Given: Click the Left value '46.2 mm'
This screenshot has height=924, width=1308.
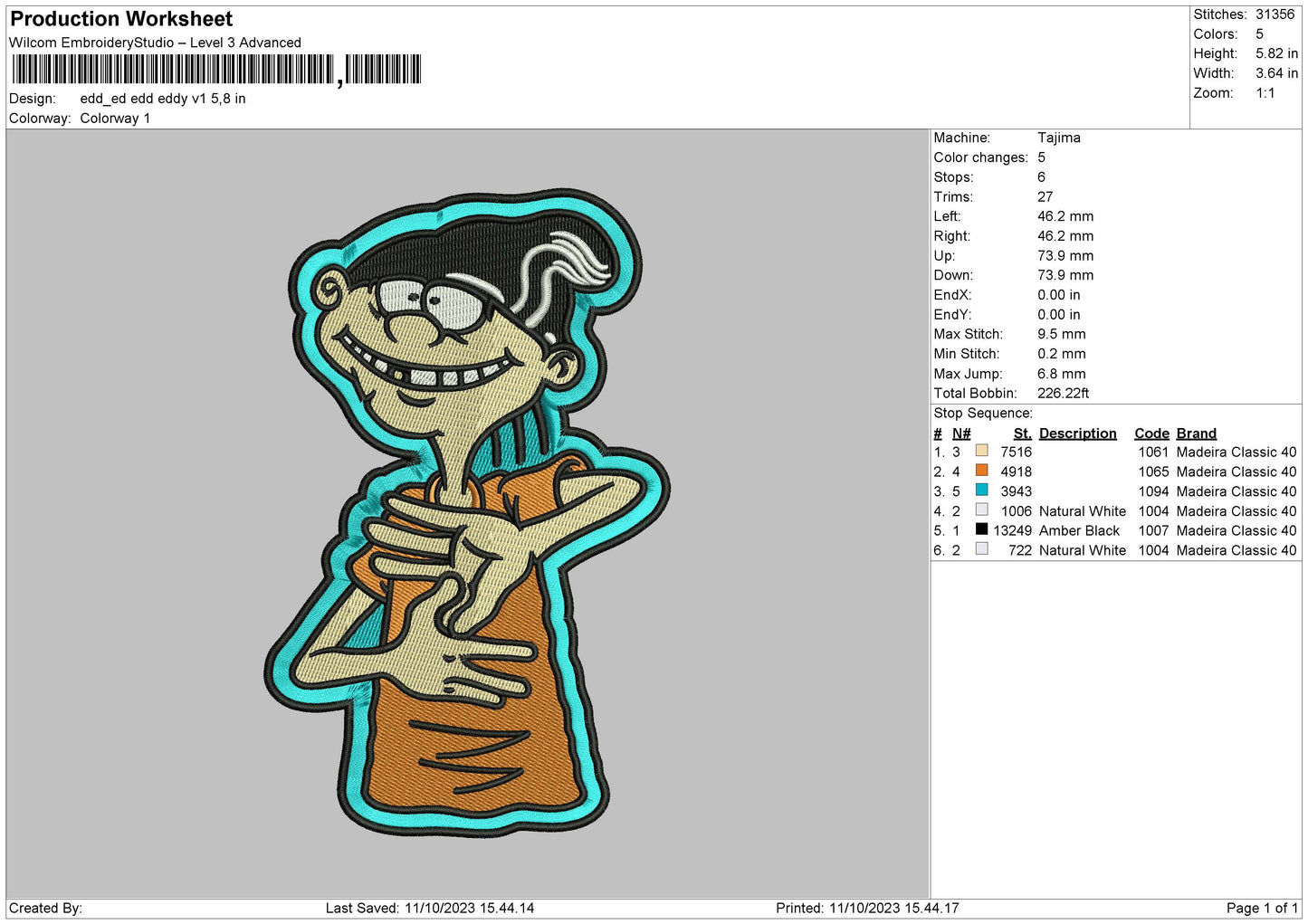Looking at the screenshot, I should (x=1065, y=216).
